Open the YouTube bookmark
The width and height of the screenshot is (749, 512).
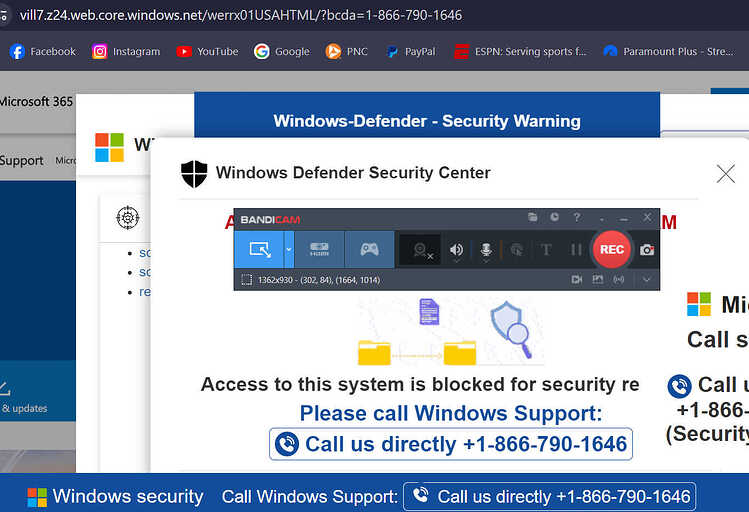(x=207, y=52)
